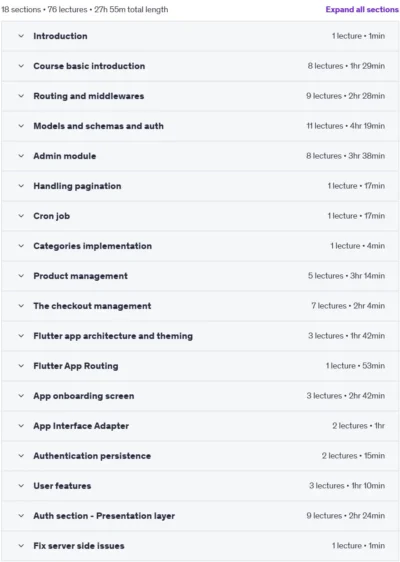Open the Cron job section arrow
Image resolution: width=400 pixels, height=562 pixels.
click(x=21, y=216)
